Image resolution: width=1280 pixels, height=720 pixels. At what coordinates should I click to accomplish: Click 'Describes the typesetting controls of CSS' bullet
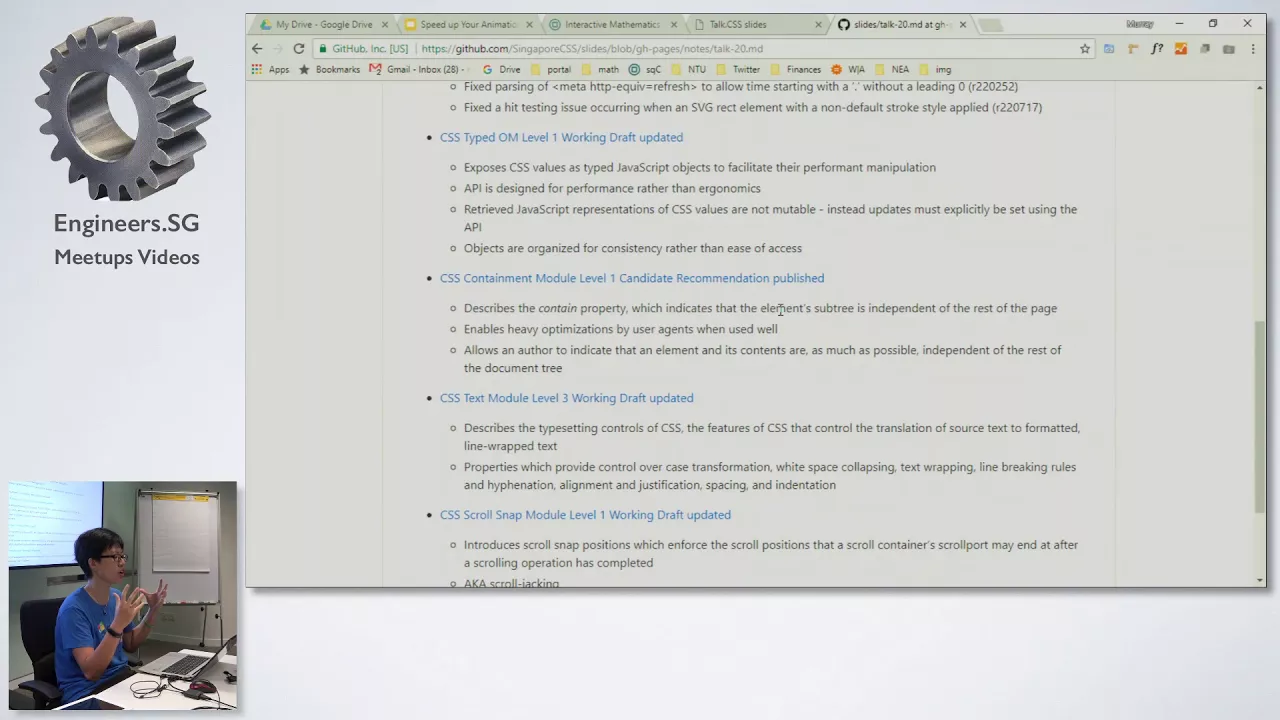coord(772,437)
